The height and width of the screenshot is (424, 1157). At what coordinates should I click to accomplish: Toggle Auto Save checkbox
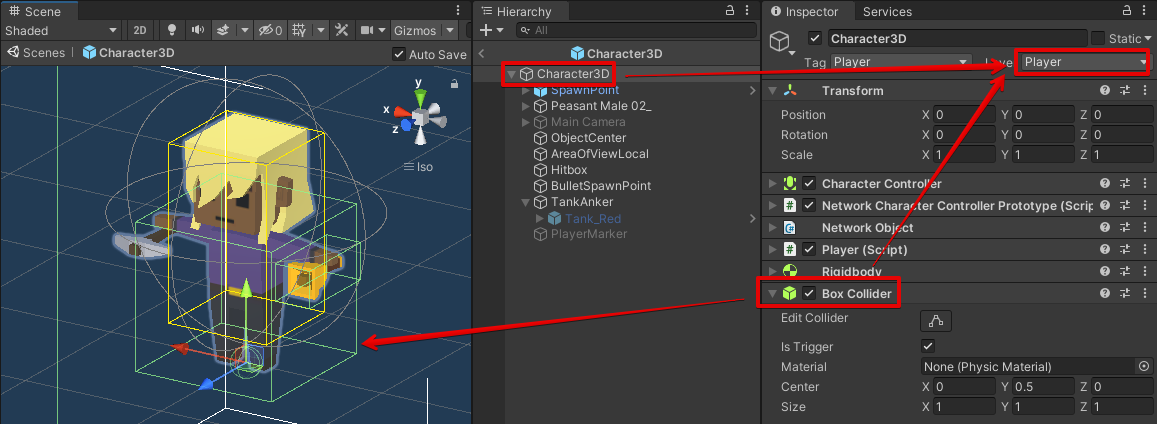[398, 54]
